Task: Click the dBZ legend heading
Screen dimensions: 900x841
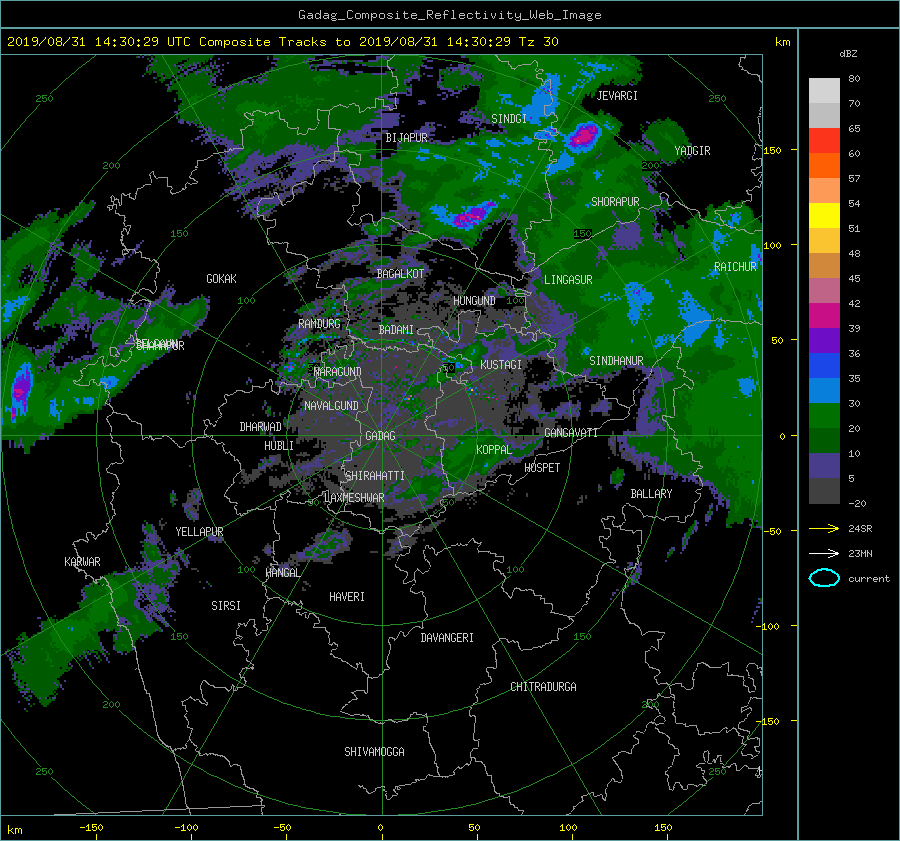Action: (848, 54)
